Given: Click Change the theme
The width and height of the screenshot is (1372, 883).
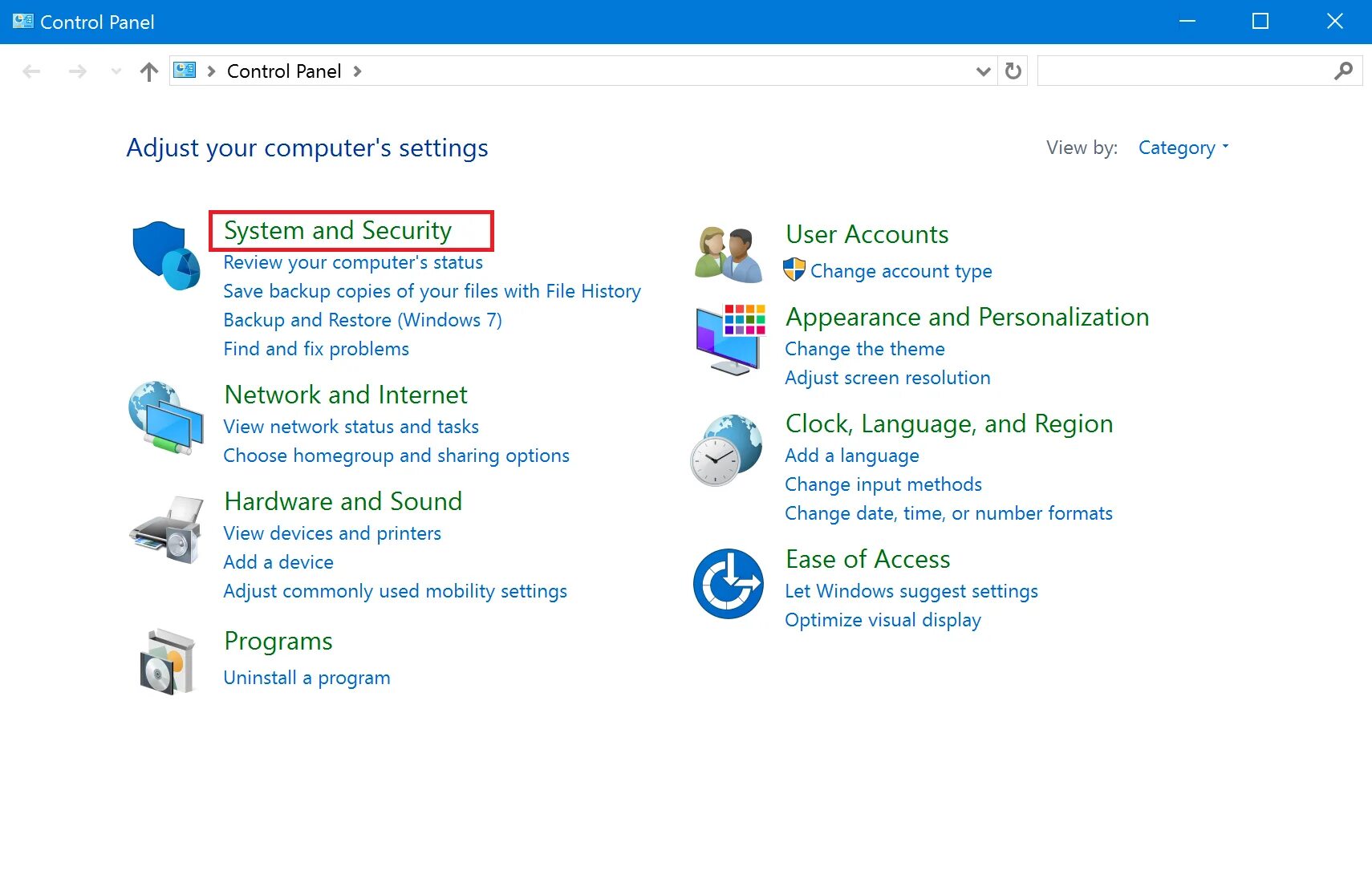Looking at the screenshot, I should (x=865, y=349).
